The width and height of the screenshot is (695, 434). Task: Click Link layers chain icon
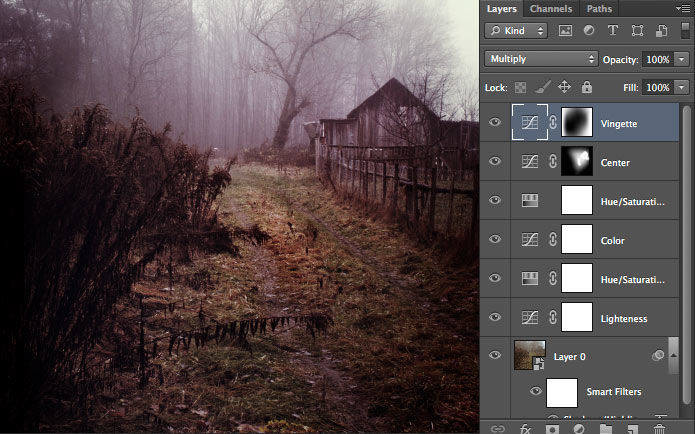click(498, 429)
